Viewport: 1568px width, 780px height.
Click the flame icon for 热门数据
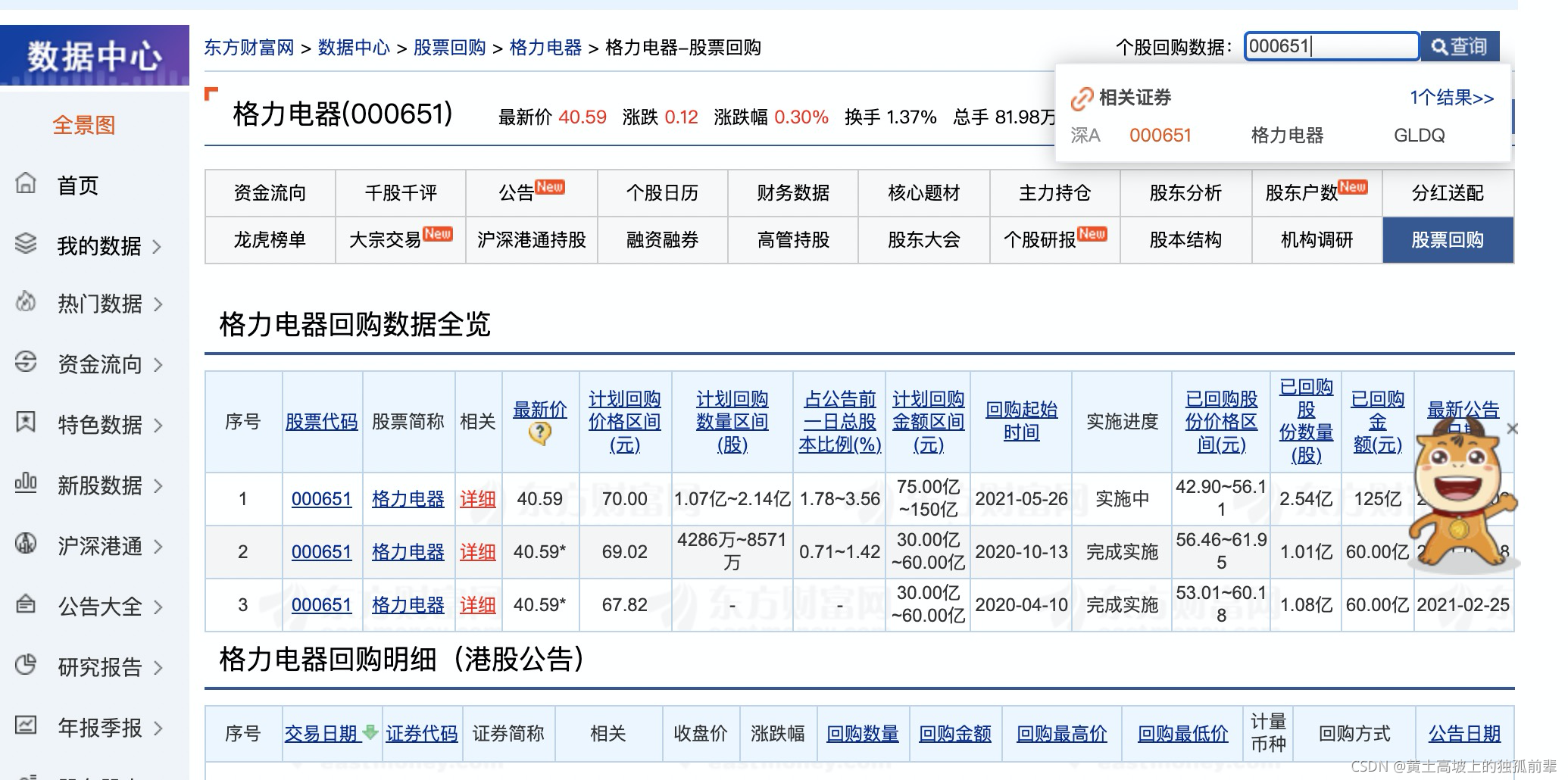point(25,304)
